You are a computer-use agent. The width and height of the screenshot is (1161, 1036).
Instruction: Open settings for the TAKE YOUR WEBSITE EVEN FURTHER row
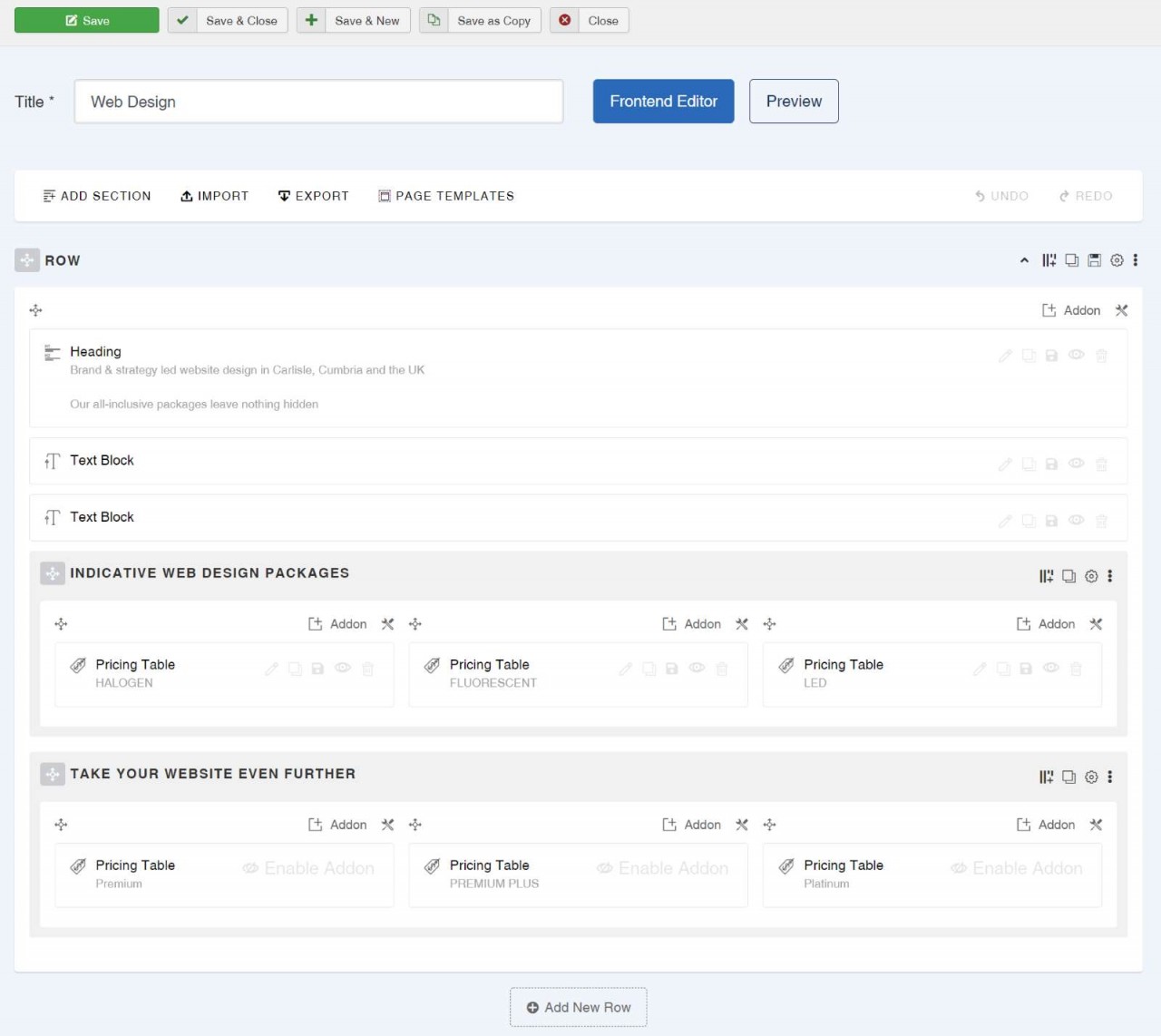1091,777
